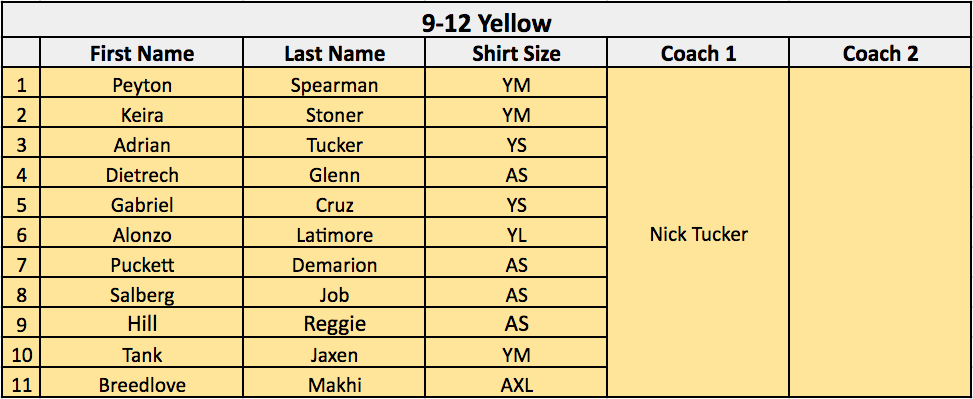Click the Latimore last name cell

334,233
